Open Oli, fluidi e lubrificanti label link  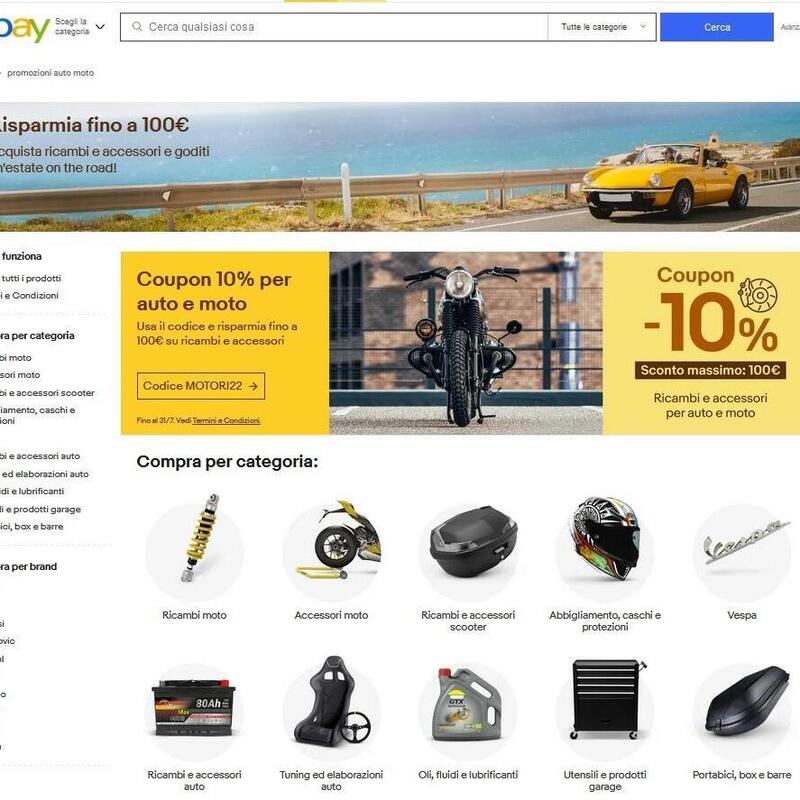pos(468,774)
